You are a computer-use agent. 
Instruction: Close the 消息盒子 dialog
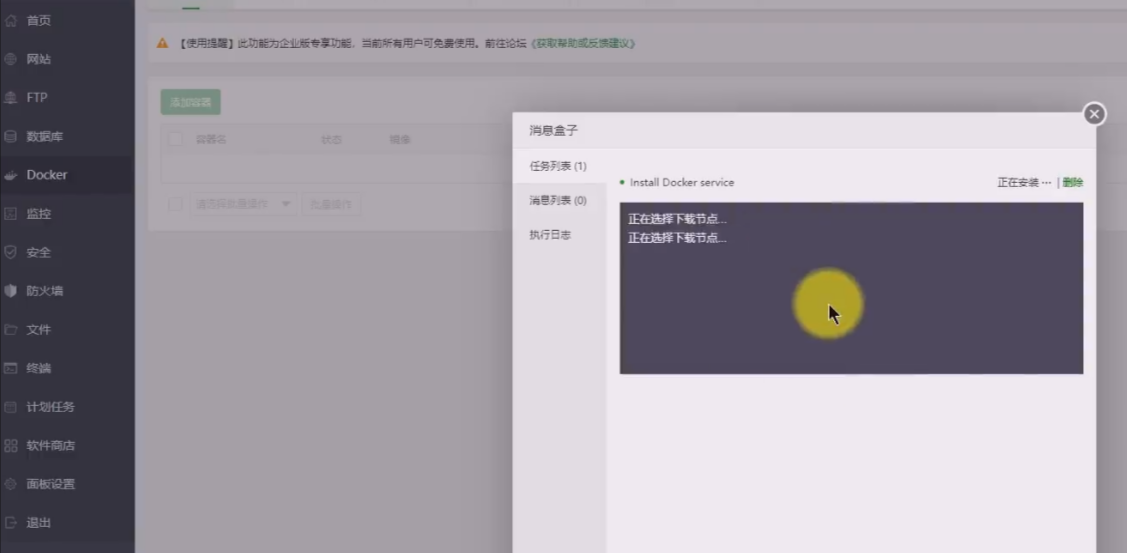point(1094,114)
